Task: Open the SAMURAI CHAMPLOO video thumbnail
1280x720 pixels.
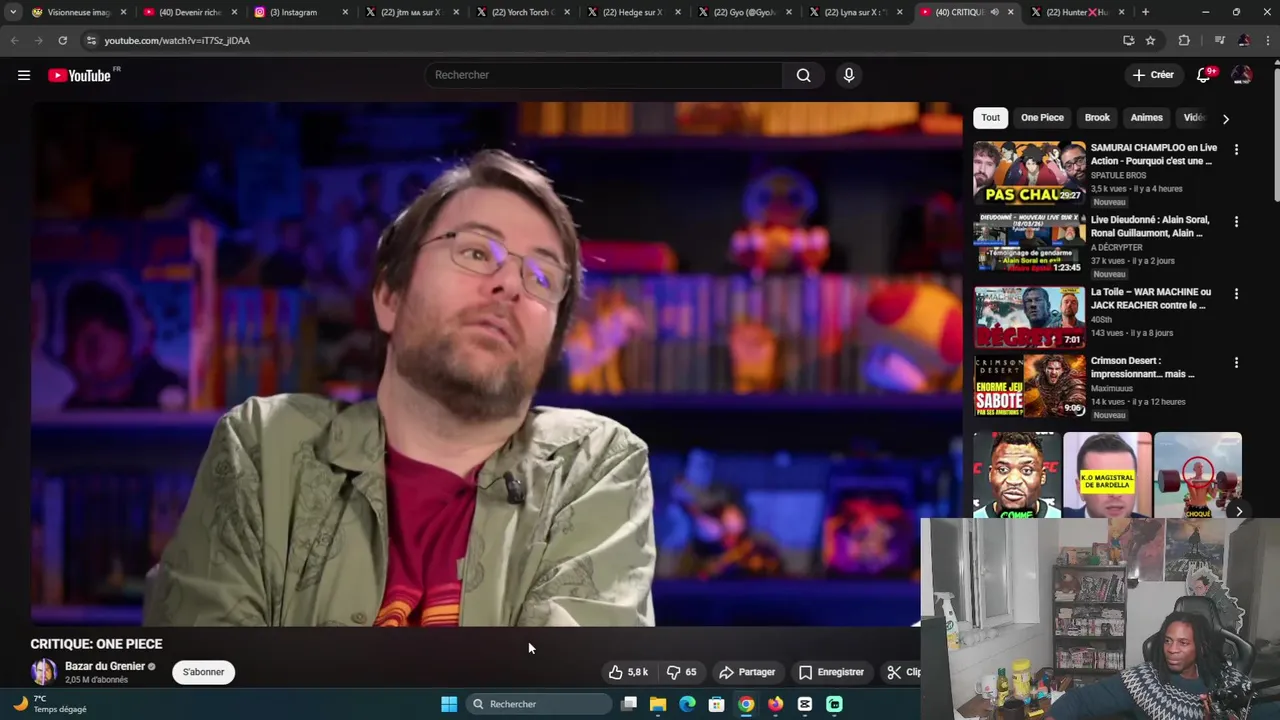Action: 1029,172
